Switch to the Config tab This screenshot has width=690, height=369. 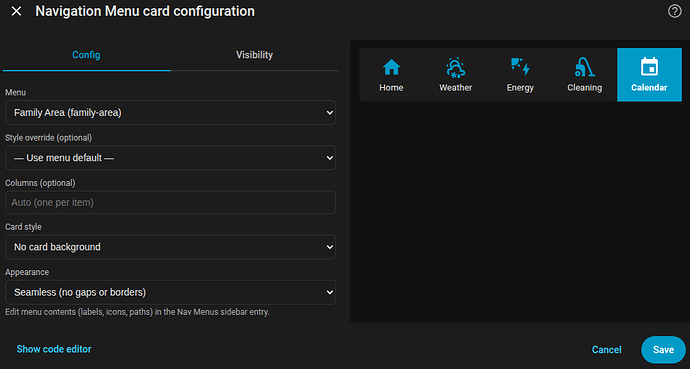coord(86,55)
